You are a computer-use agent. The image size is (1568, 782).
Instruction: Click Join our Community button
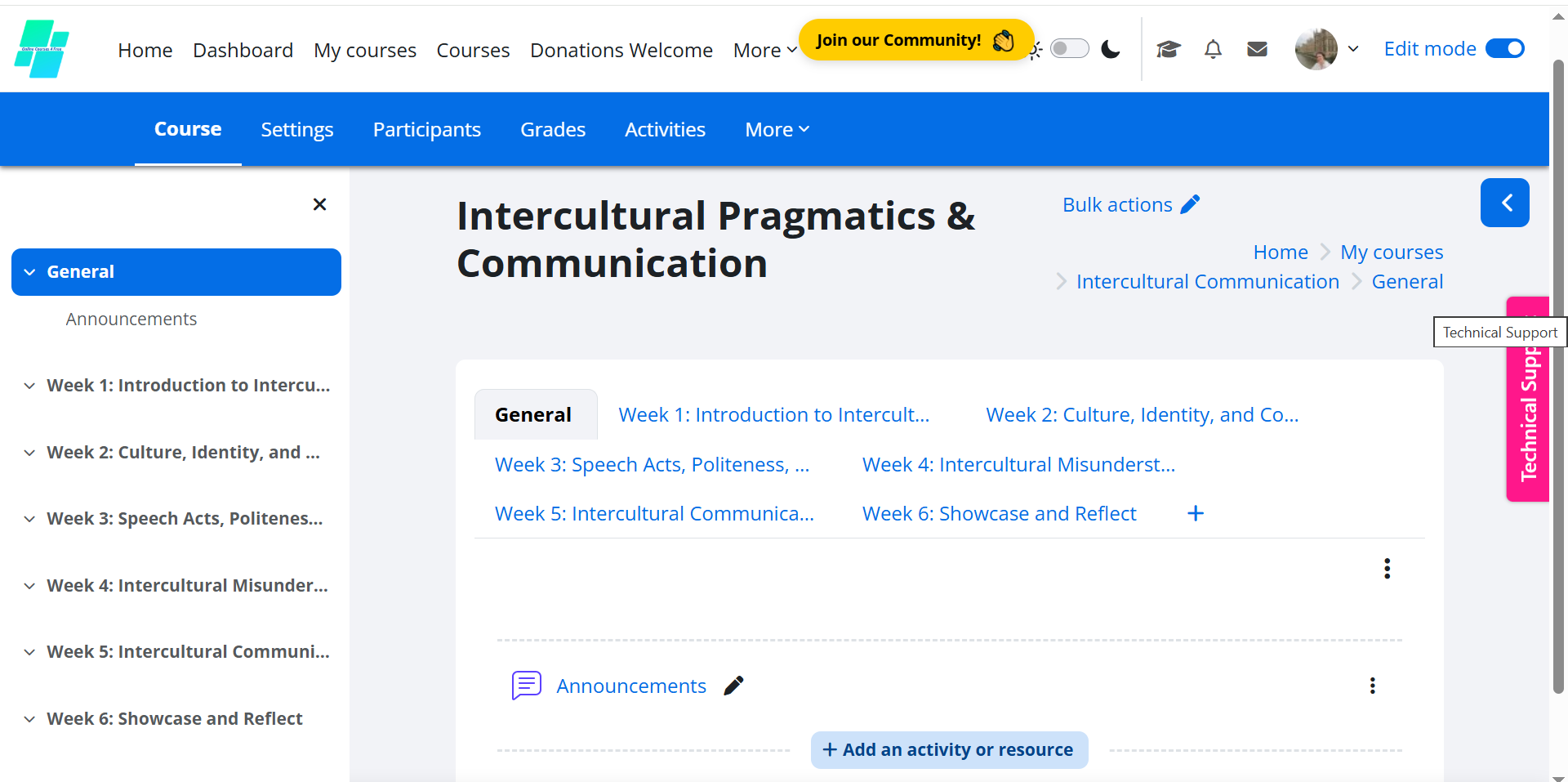tap(916, 40)
